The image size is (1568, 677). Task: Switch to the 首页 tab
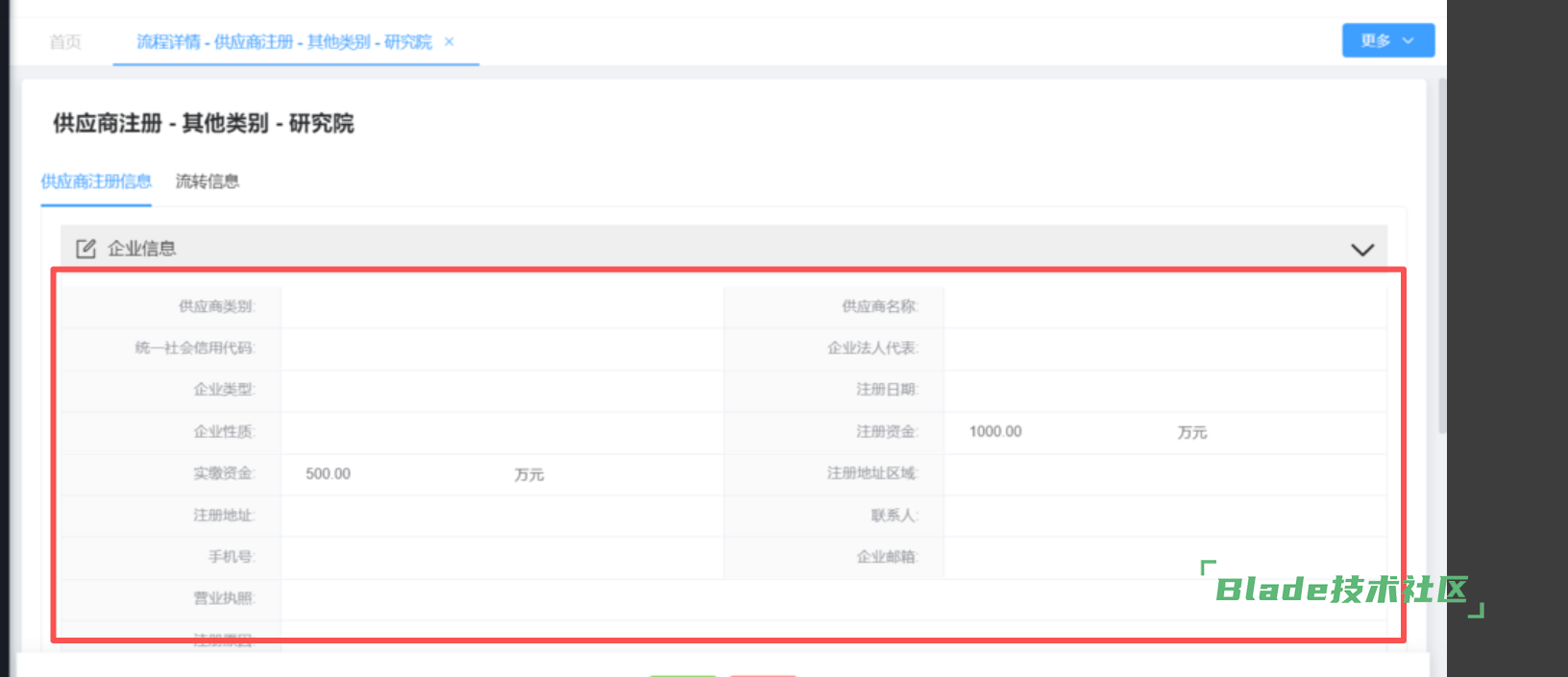(65, 42)
